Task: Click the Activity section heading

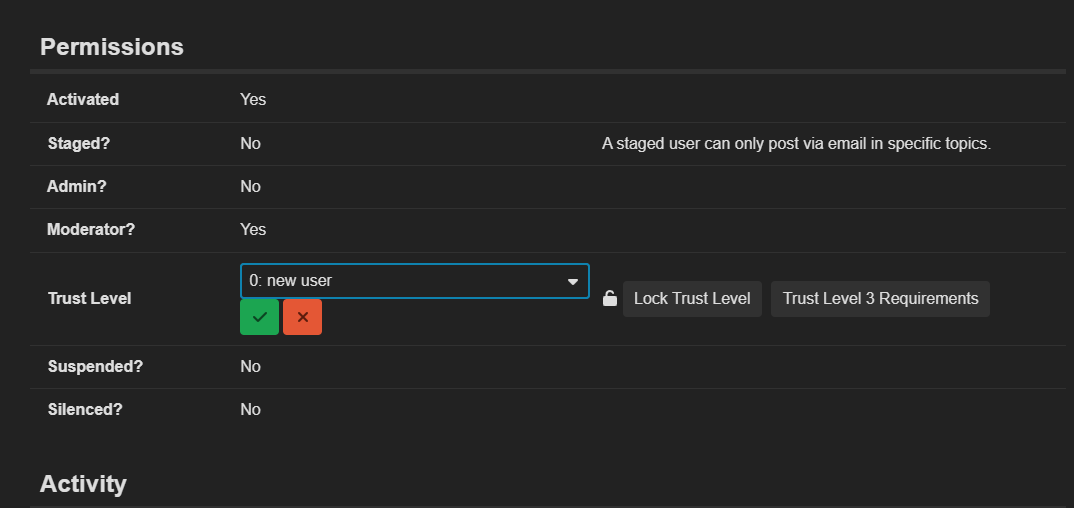Action: click(83, 484)
